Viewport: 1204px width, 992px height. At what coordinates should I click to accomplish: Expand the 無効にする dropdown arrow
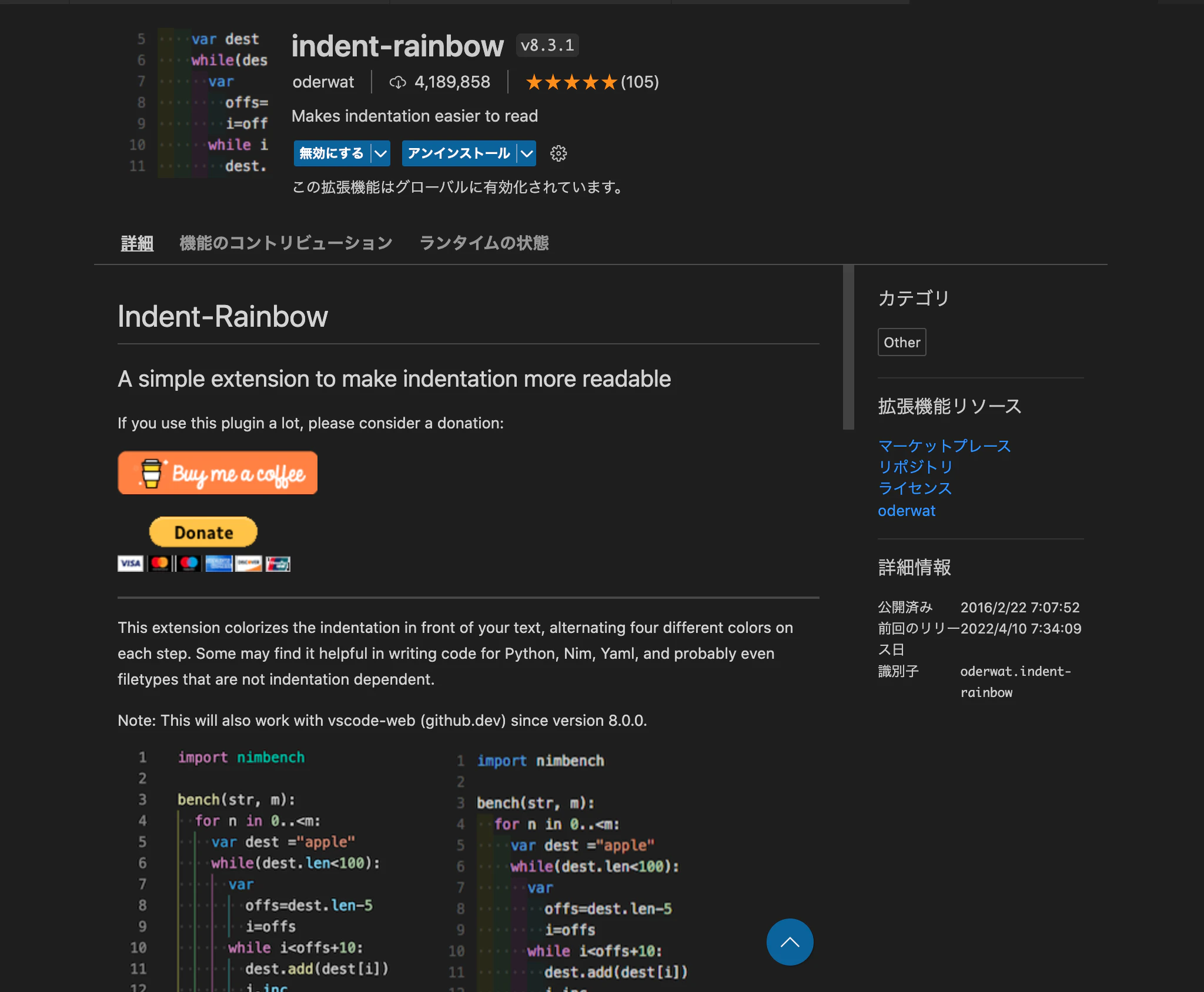click(381, 153)
